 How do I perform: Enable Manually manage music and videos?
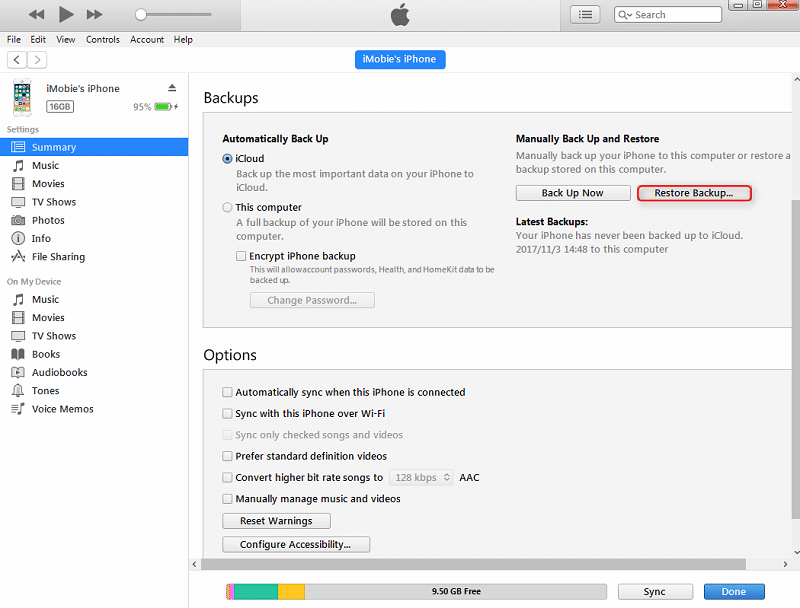(x=228, y=499)
